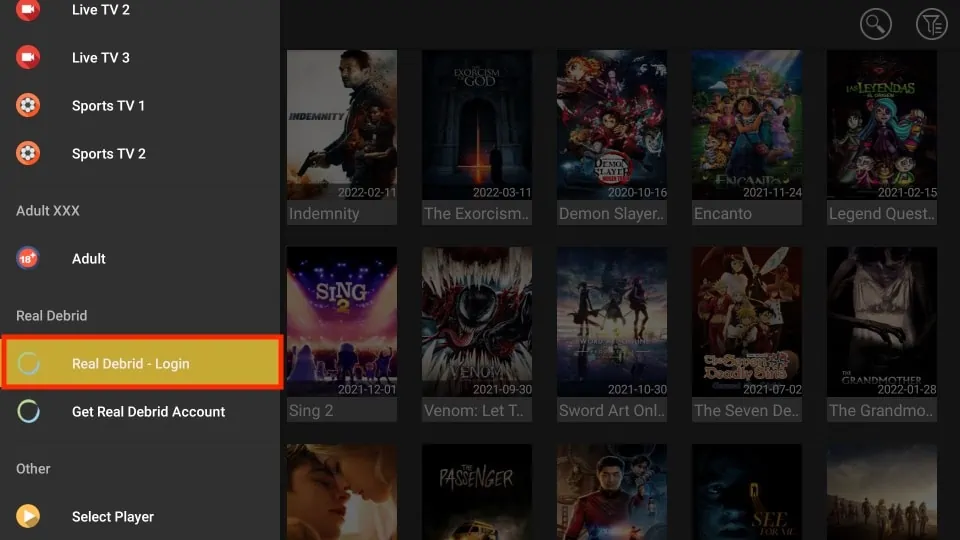This screenshot has height=540, width=960.
Task: Open the Indemnity movie poster
Action: coord(342,125)
